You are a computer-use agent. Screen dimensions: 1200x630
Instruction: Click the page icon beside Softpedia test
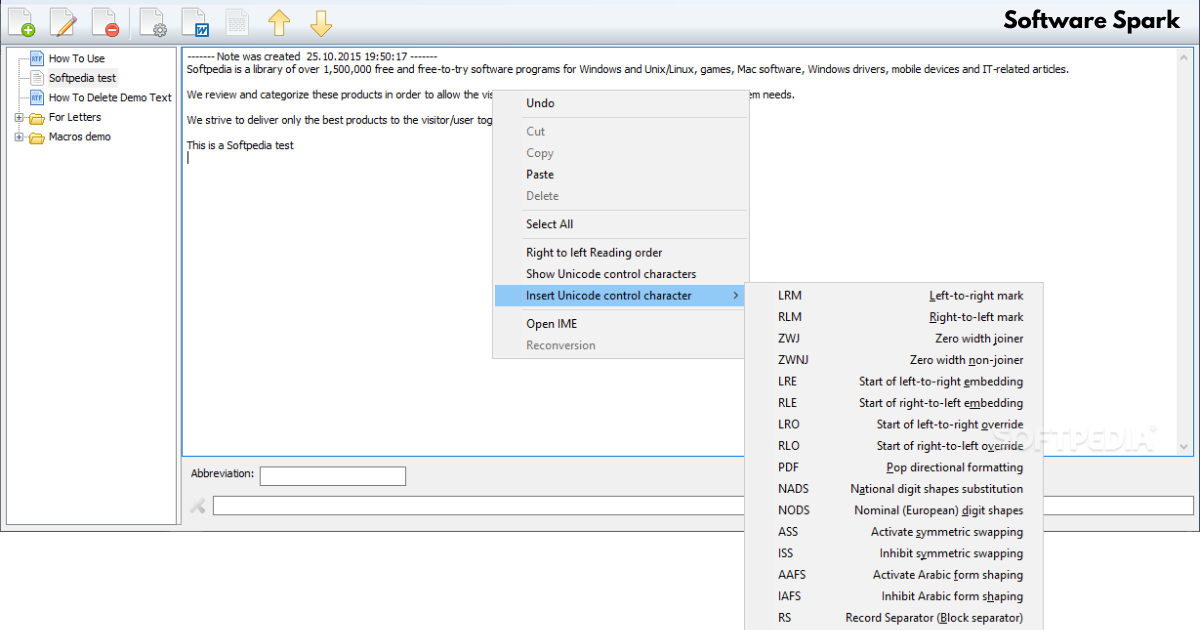[37, 77]
